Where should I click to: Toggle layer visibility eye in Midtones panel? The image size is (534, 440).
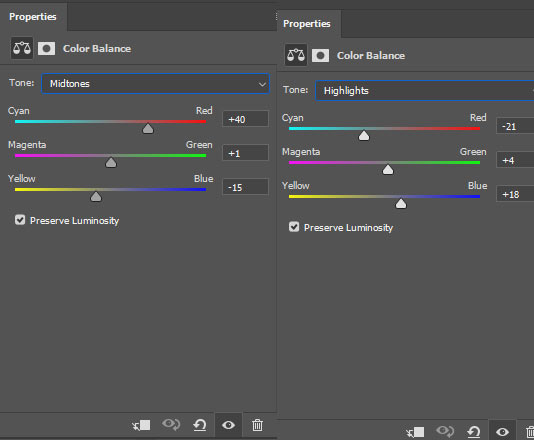(x=228, y=425)
